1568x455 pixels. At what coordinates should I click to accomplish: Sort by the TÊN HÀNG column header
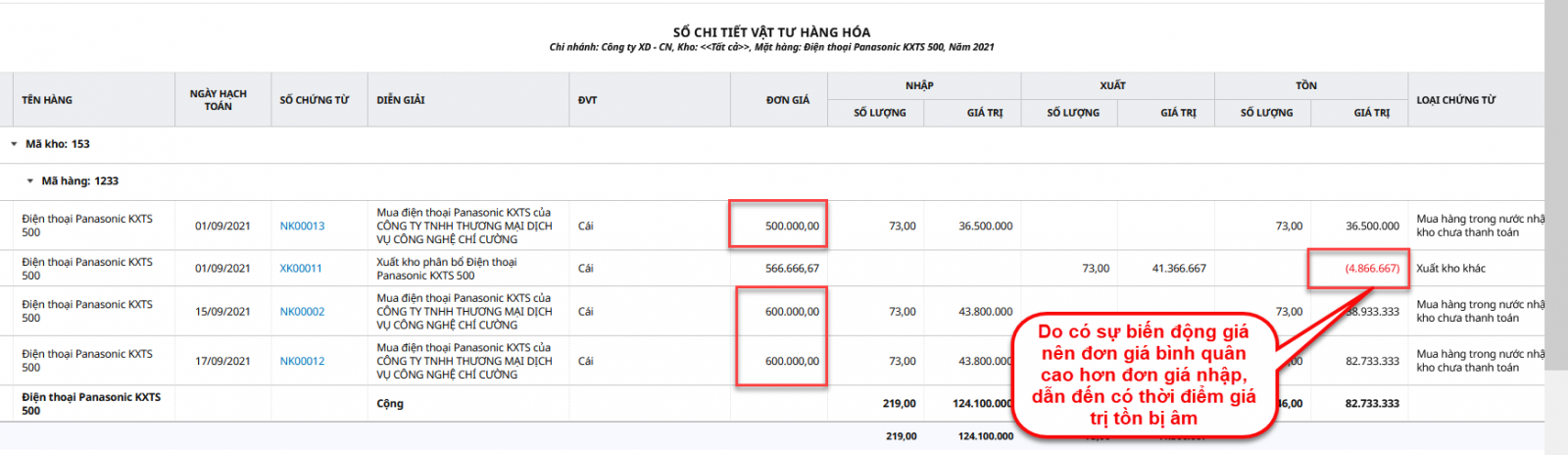47,100
